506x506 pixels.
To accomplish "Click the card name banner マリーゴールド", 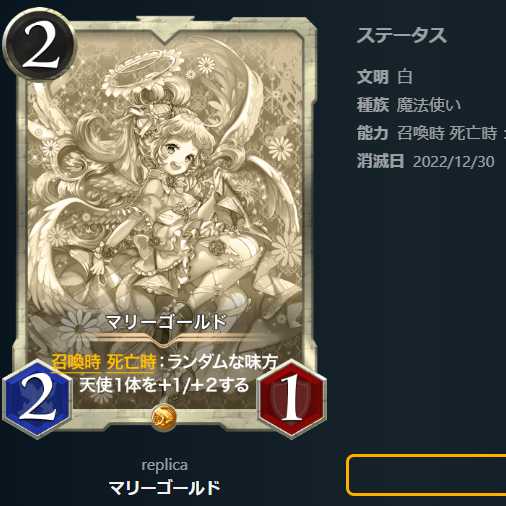I will tap(166, 322).
